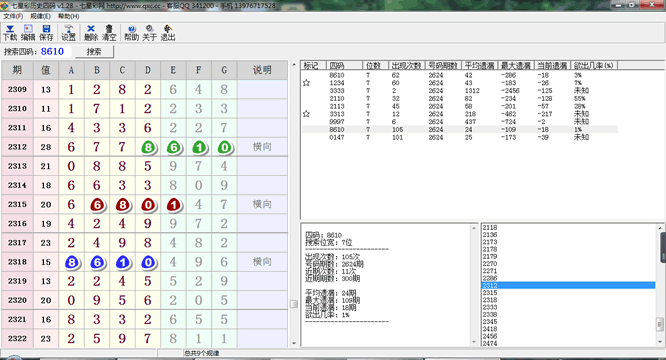
Task: Click the star mark on row 3313
Action: coord(306,114)
